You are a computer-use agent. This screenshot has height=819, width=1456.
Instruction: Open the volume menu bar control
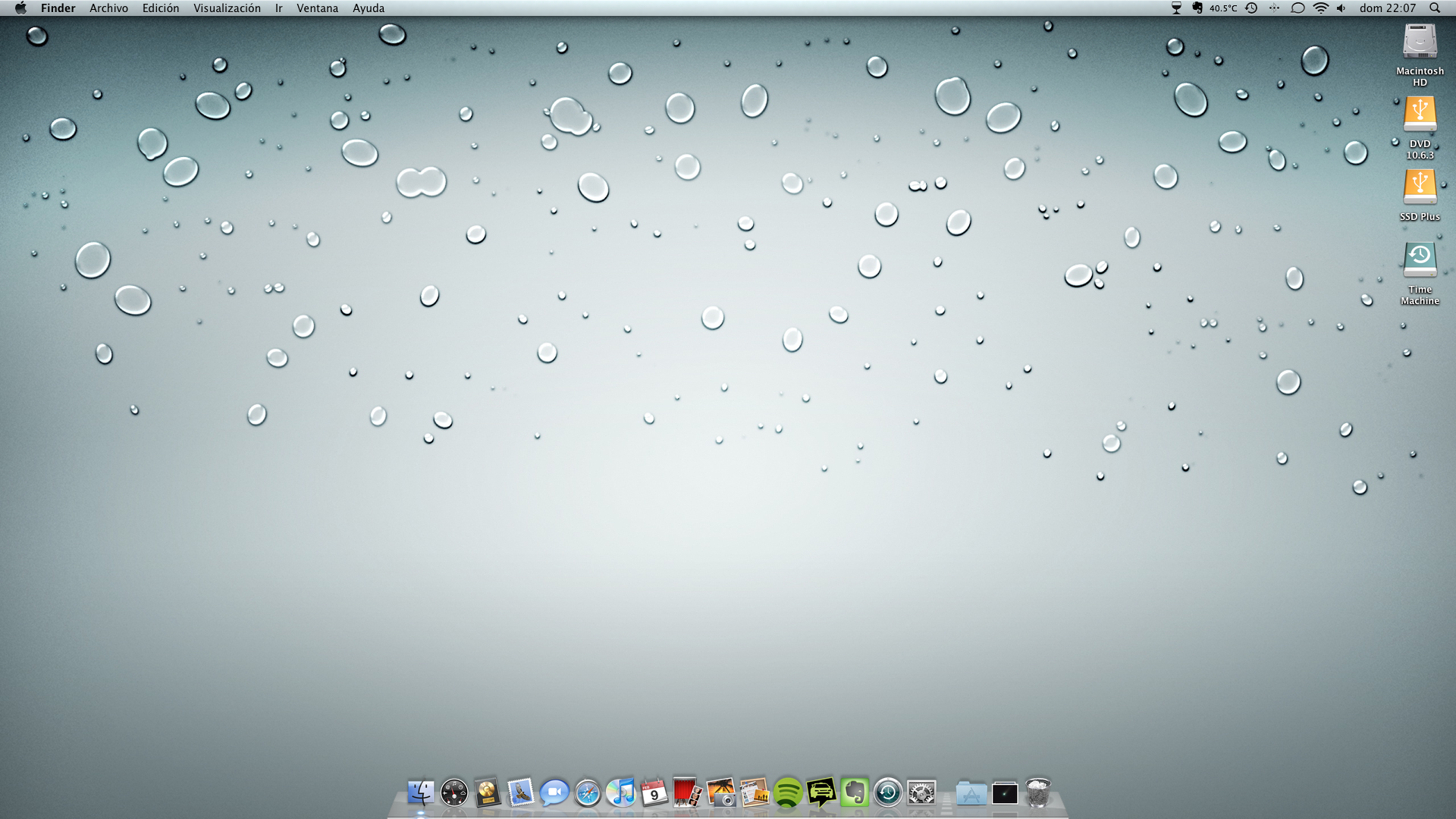[x=1341, y=8]
